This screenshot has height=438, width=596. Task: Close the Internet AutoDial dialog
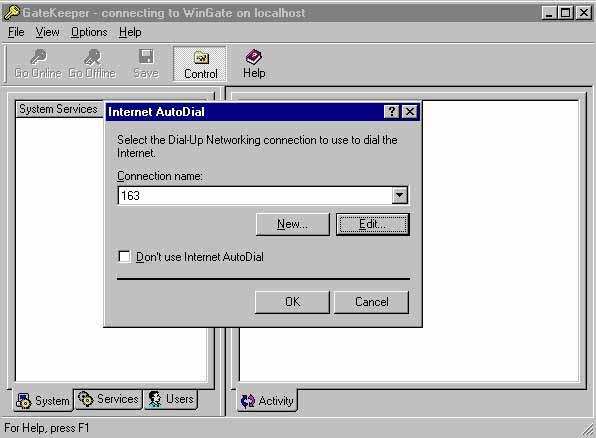click(410, 112)
